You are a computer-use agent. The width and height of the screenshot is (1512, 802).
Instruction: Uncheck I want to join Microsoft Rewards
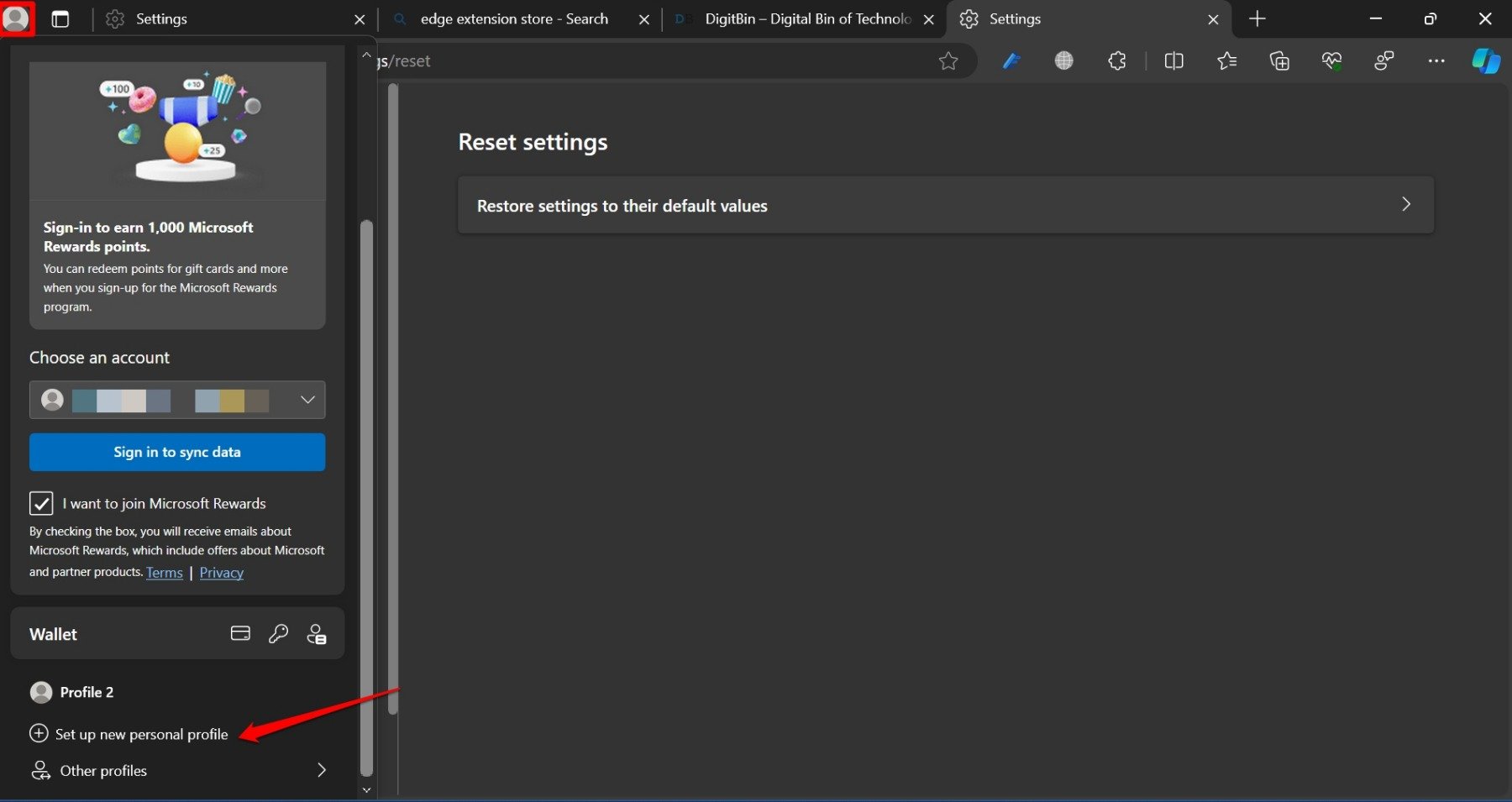tap(41, 503)
